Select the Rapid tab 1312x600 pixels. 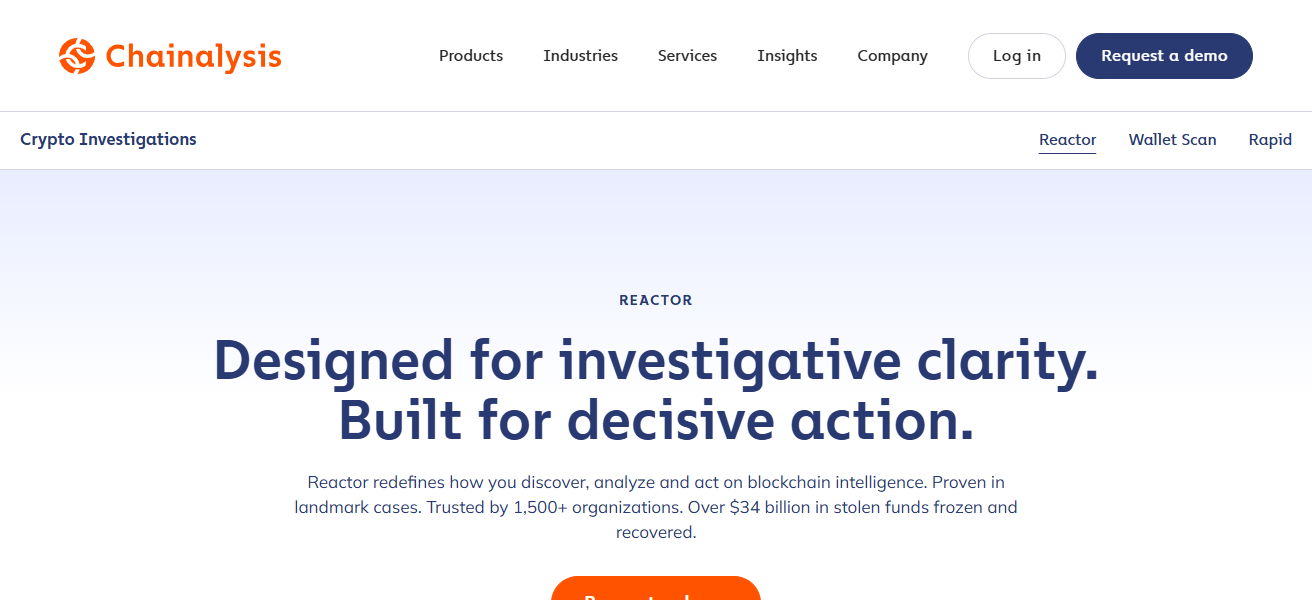point(1270,140)
